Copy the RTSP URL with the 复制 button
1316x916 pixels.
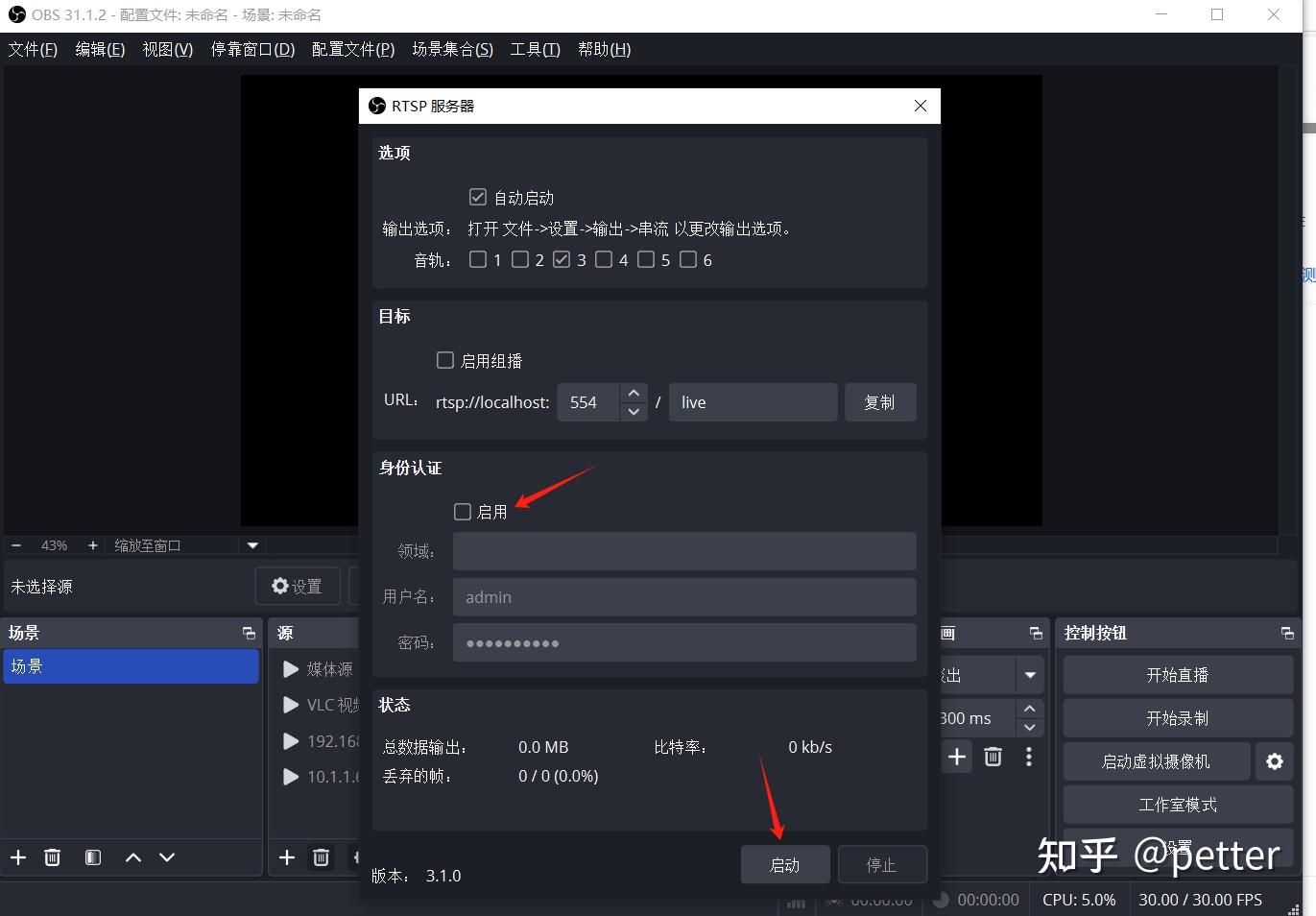pos(879,401)
